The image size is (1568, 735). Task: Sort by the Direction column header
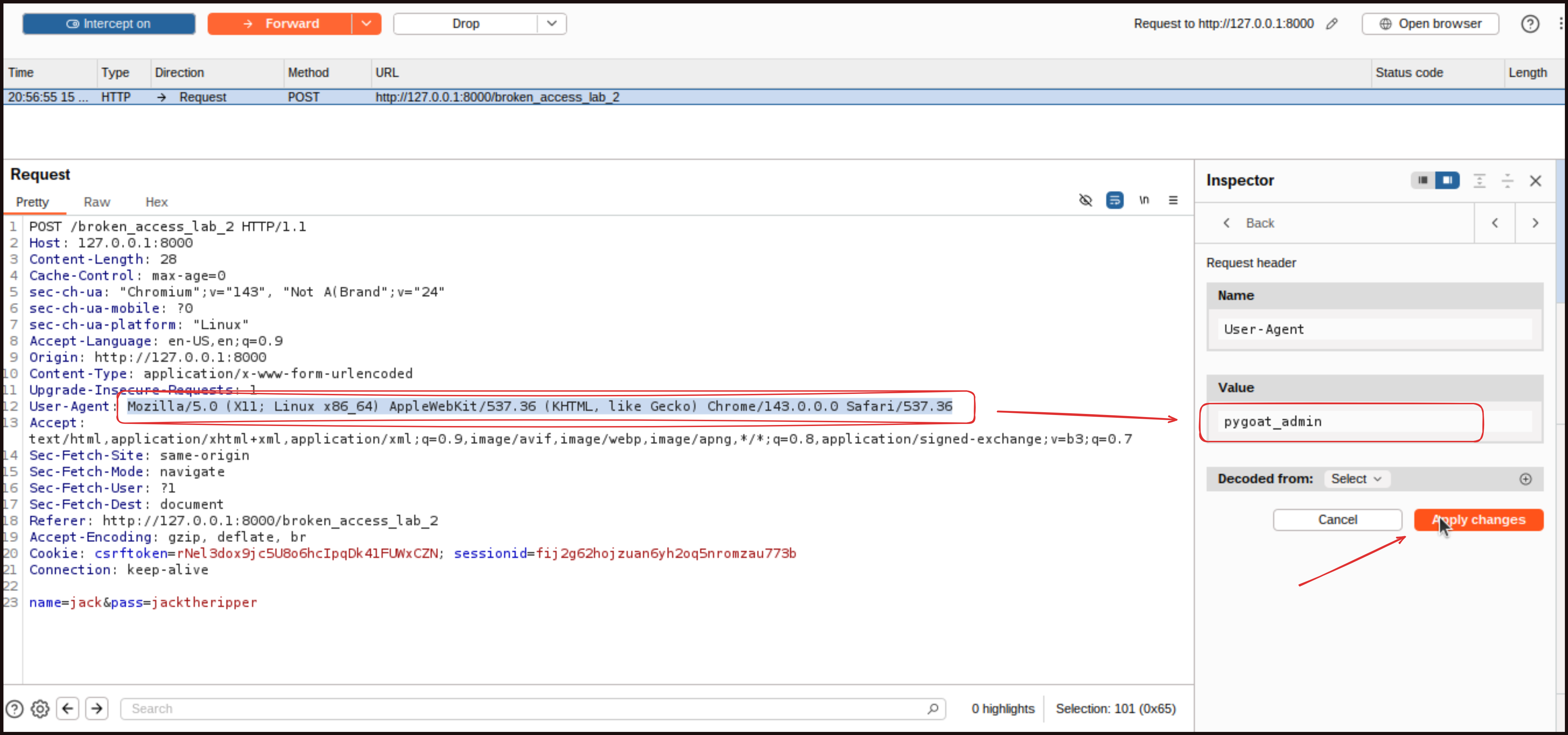tap(217, 72)
